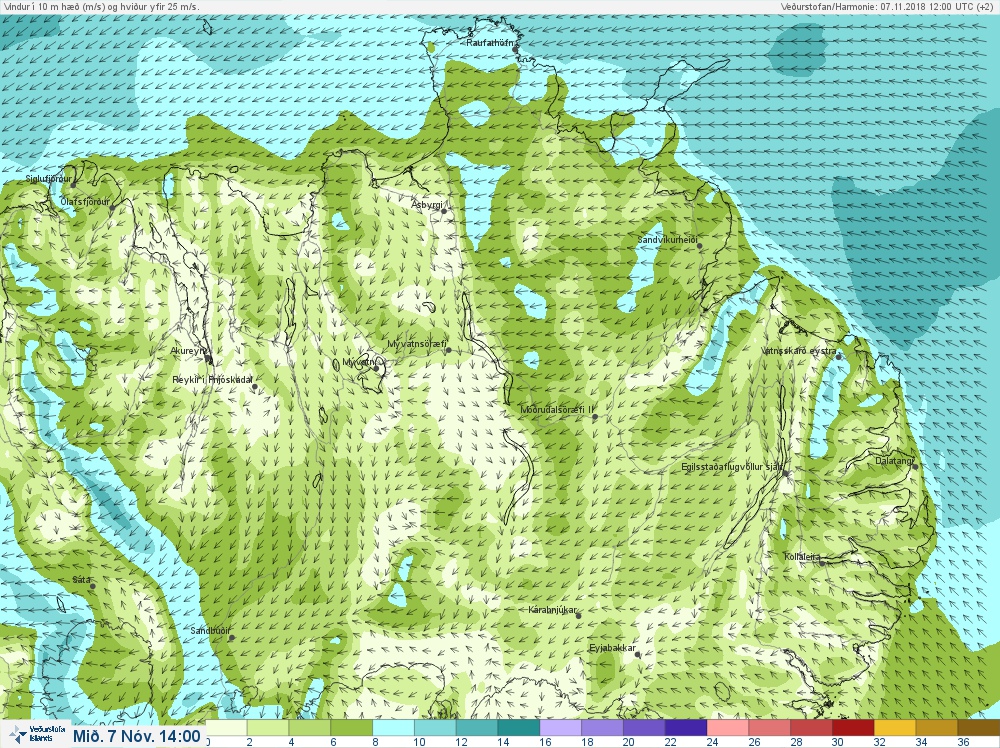Pick the 6–8 m/s olive green swatch
This screenshot has width=1000, height=748.
pyautogui.click(x=351, y=728)
